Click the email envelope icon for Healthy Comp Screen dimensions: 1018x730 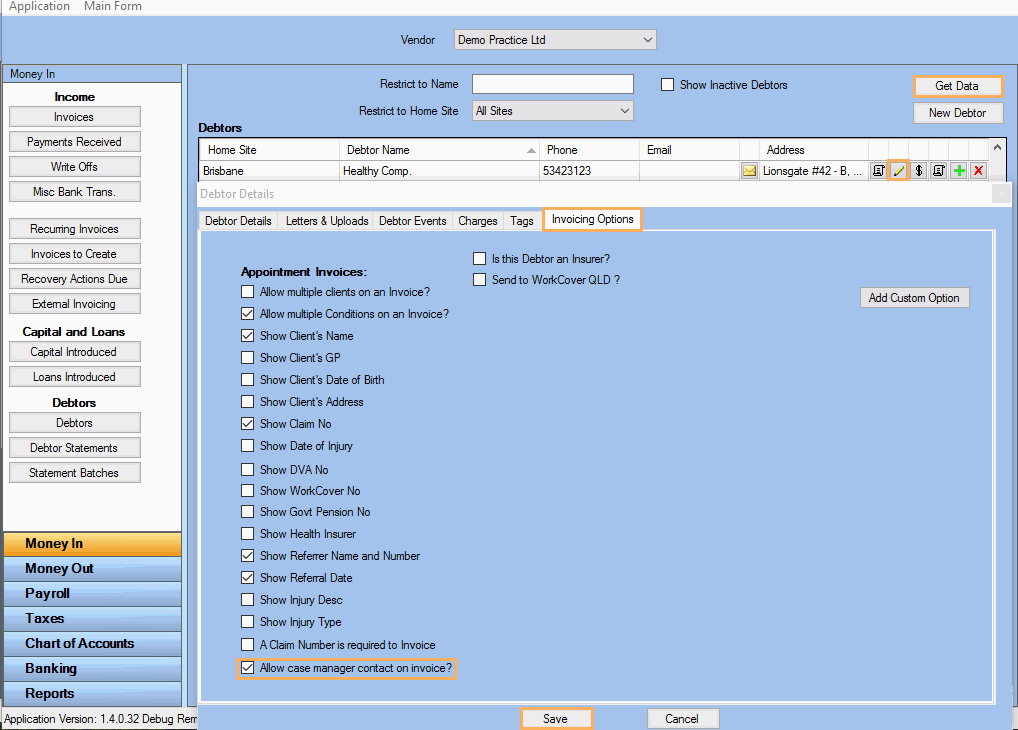(x=750, y=171)
